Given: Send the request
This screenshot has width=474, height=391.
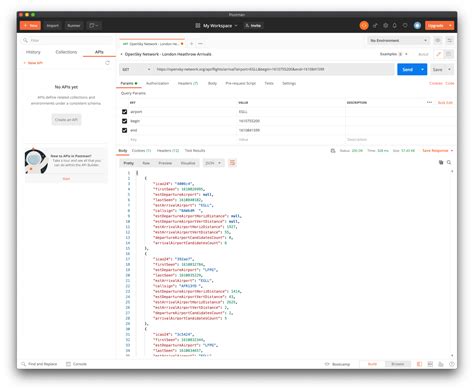Looking at the screenshot, I should [408, 69].
